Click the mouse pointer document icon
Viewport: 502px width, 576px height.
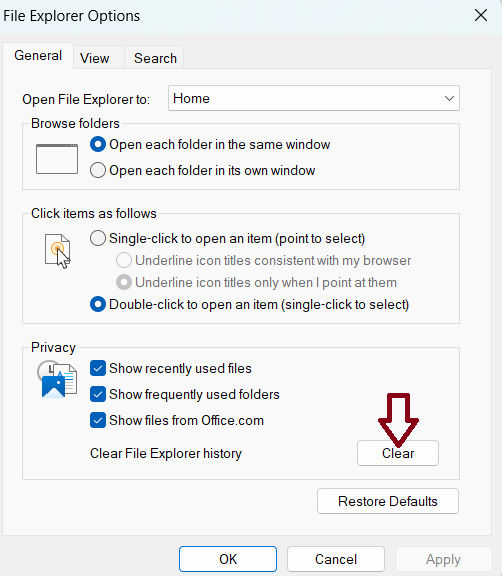tap(58, 251)
